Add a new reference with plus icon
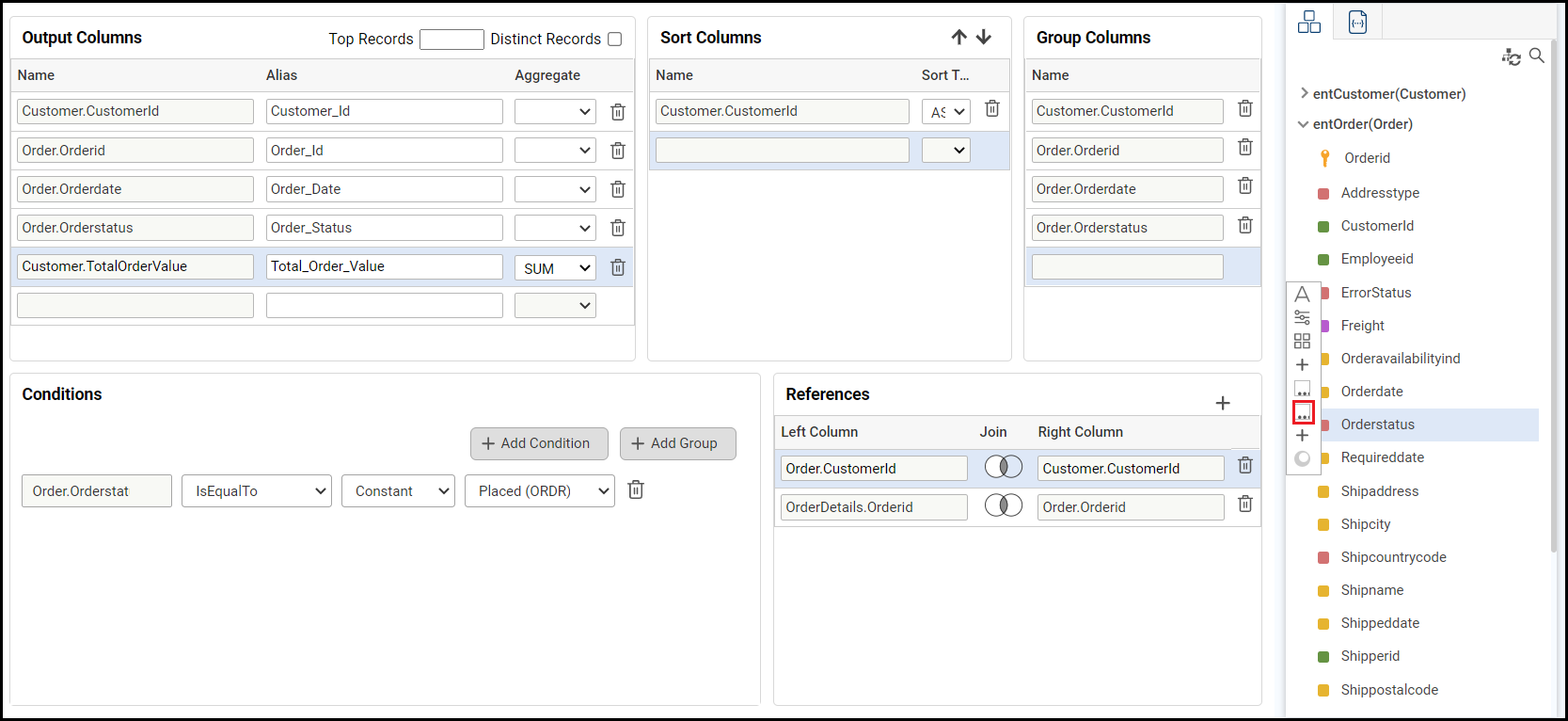 click(1223, 403)
